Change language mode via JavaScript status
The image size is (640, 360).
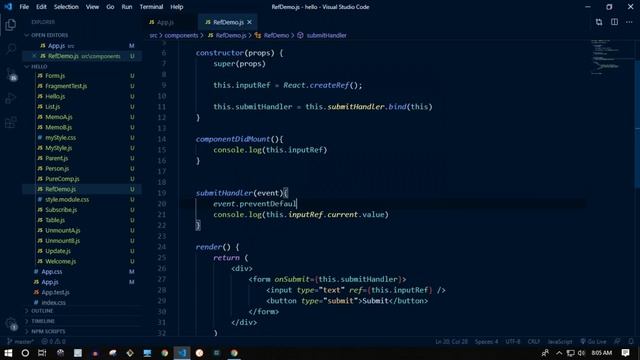click(560, 341)
